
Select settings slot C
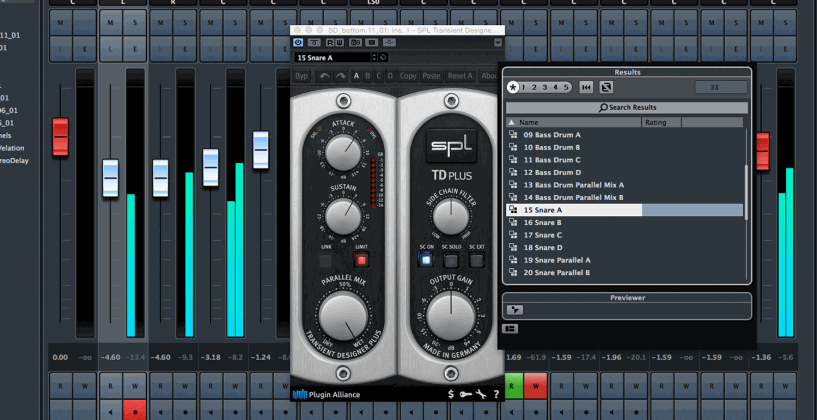[x=379, y=76]
